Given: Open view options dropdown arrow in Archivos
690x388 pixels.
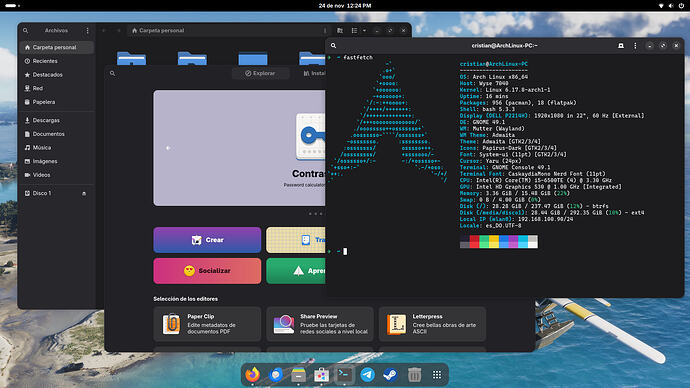Looking at the screenshot, I should (364, 30).
